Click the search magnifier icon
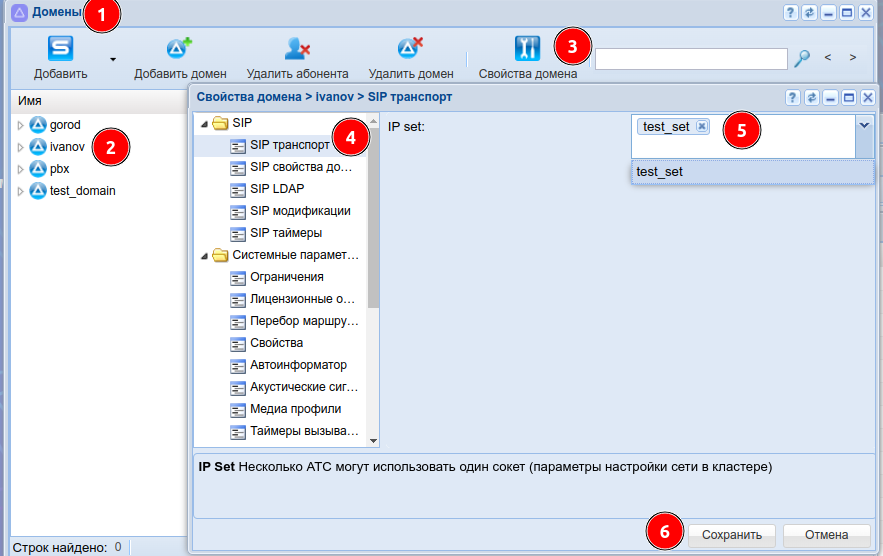This screenshot has width=883, height=556. click(x=802, y=58)
